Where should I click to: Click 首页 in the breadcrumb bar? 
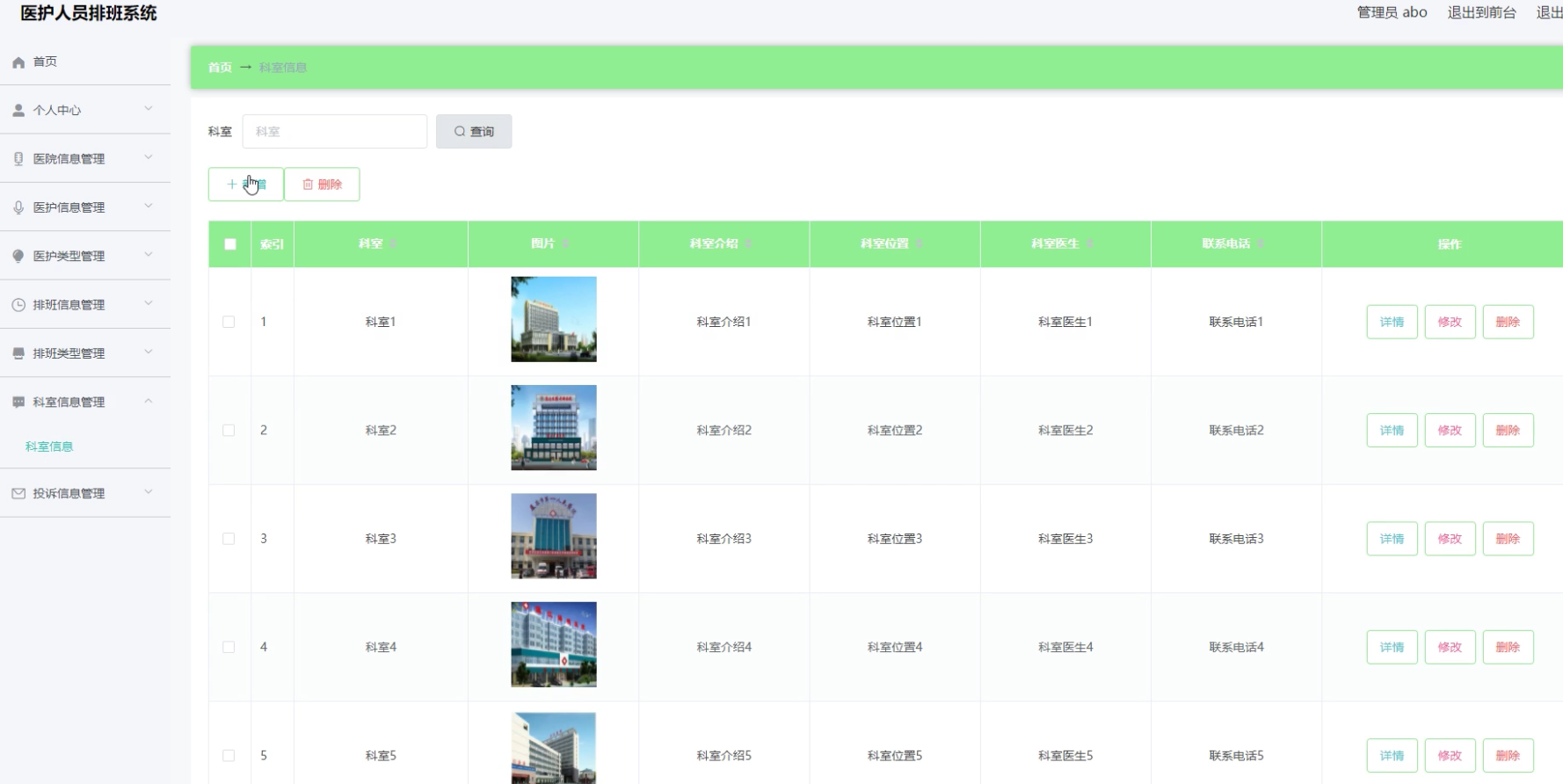coord(220,68)
